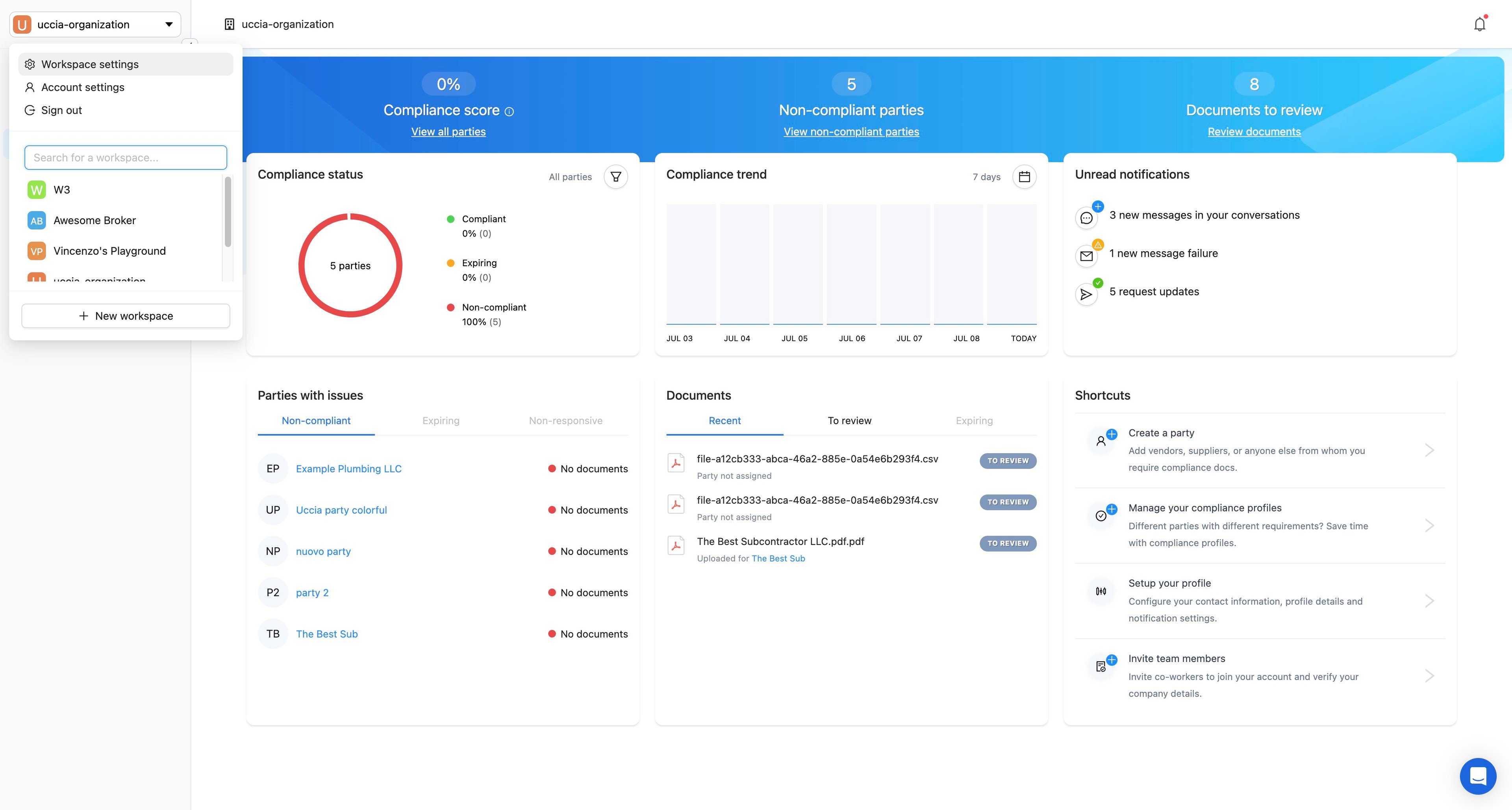
Task: Click the compliance status filter funnel icon
Action: (616, 177)
